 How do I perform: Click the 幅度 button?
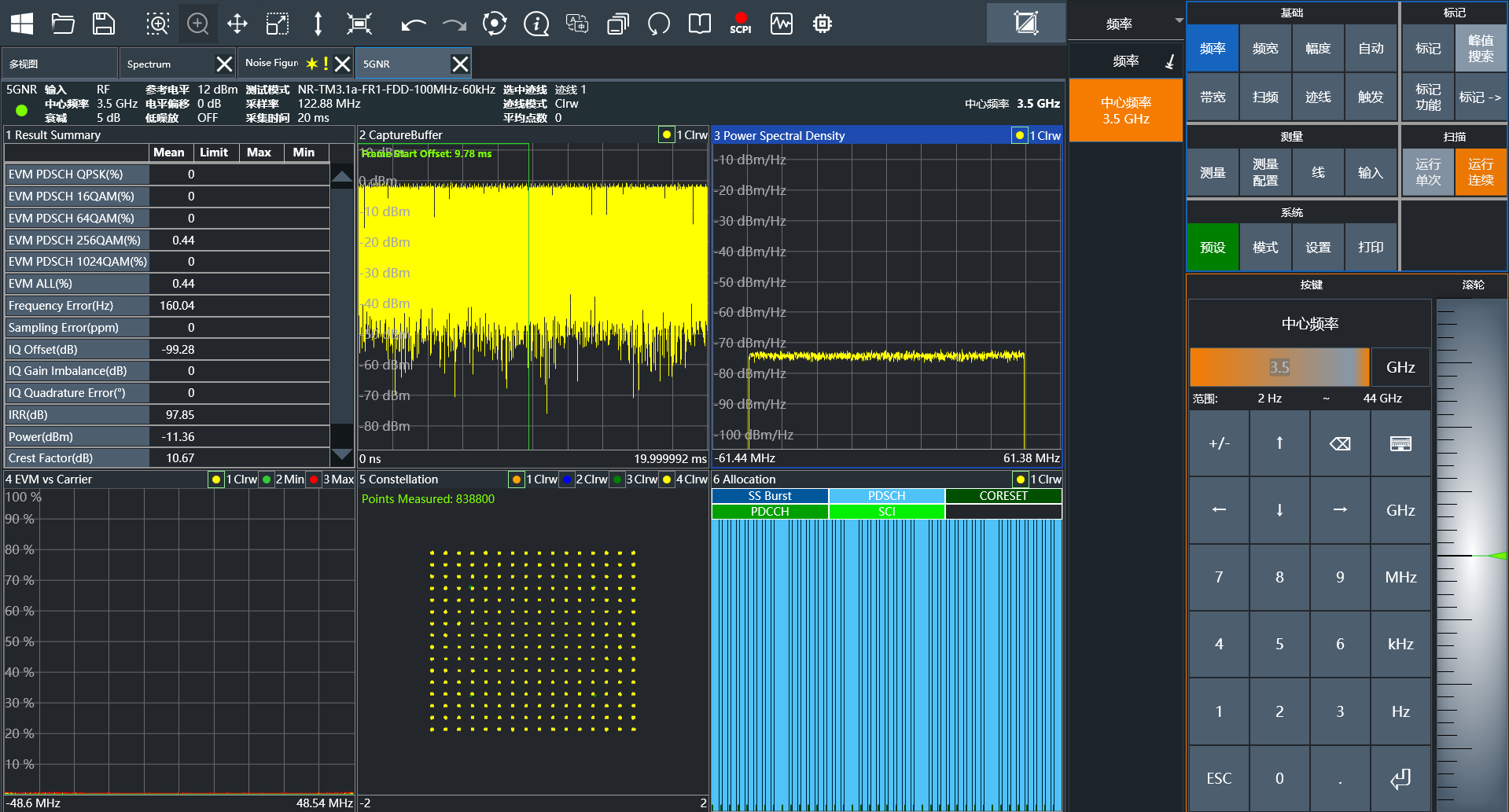click(1318, 49)
